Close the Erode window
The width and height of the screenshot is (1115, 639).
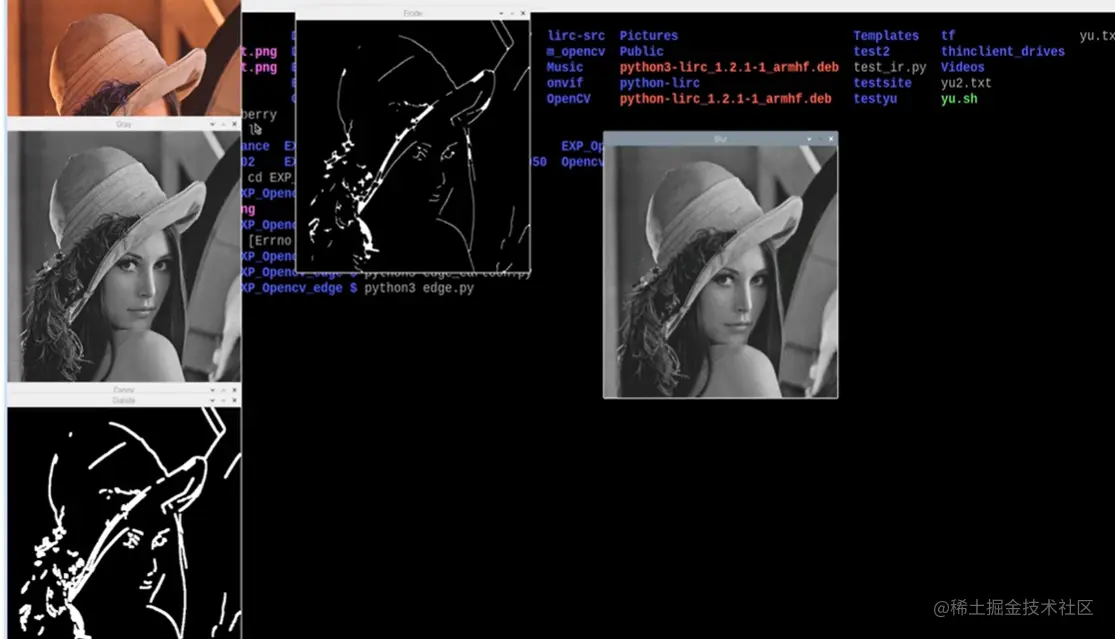pyautogui.click(x=523, y=14)
